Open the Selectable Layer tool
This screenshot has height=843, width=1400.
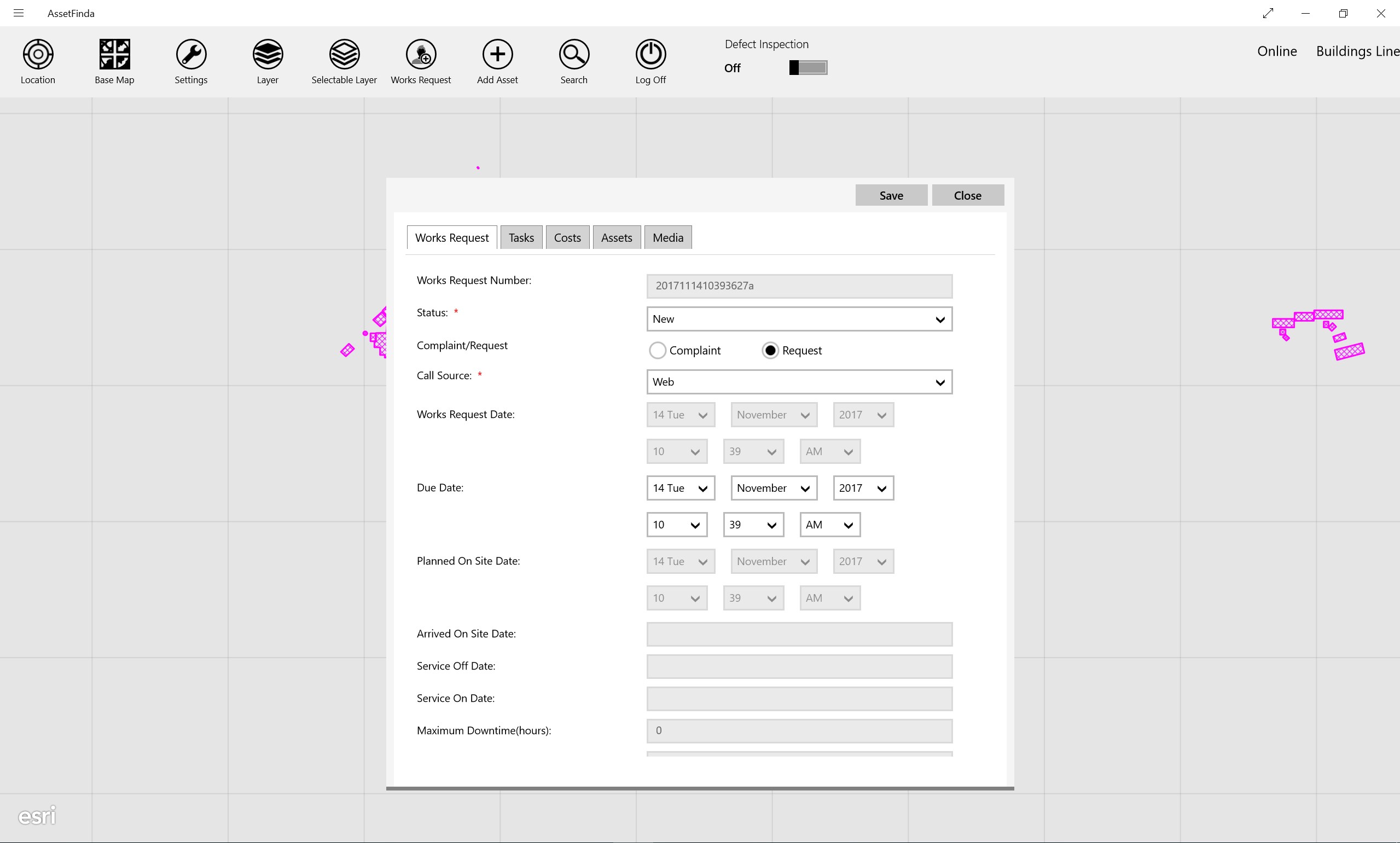click(x=344, y=55)
